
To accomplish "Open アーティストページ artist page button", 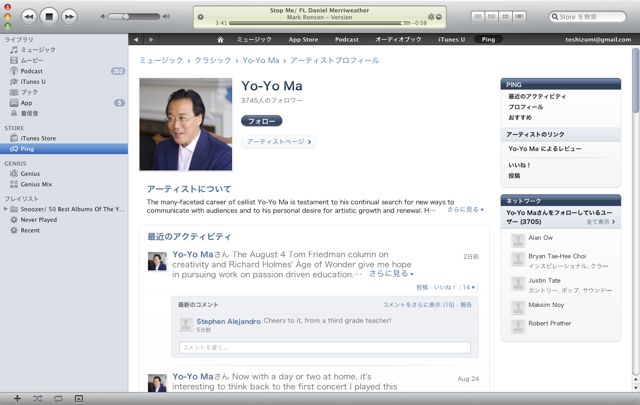I will point(279,142).
